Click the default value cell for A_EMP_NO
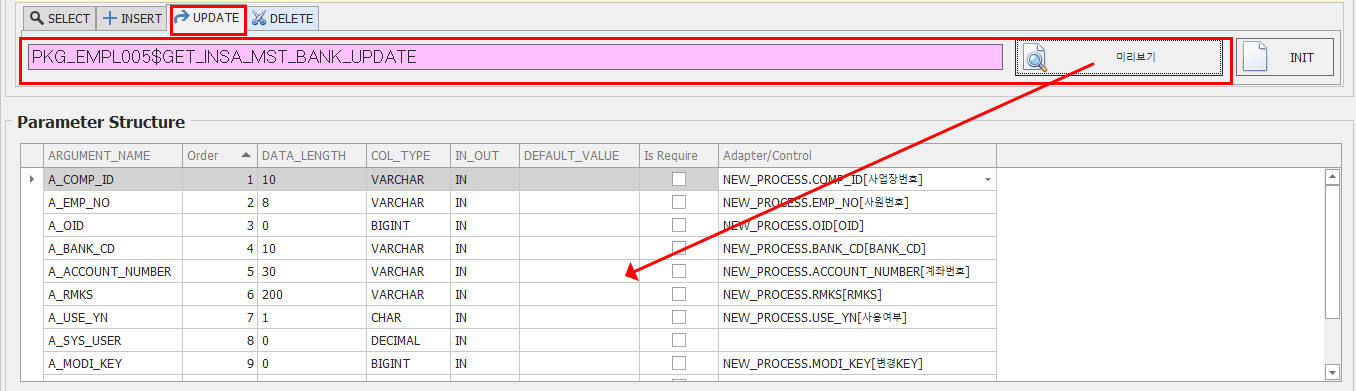 click(579, 202)
